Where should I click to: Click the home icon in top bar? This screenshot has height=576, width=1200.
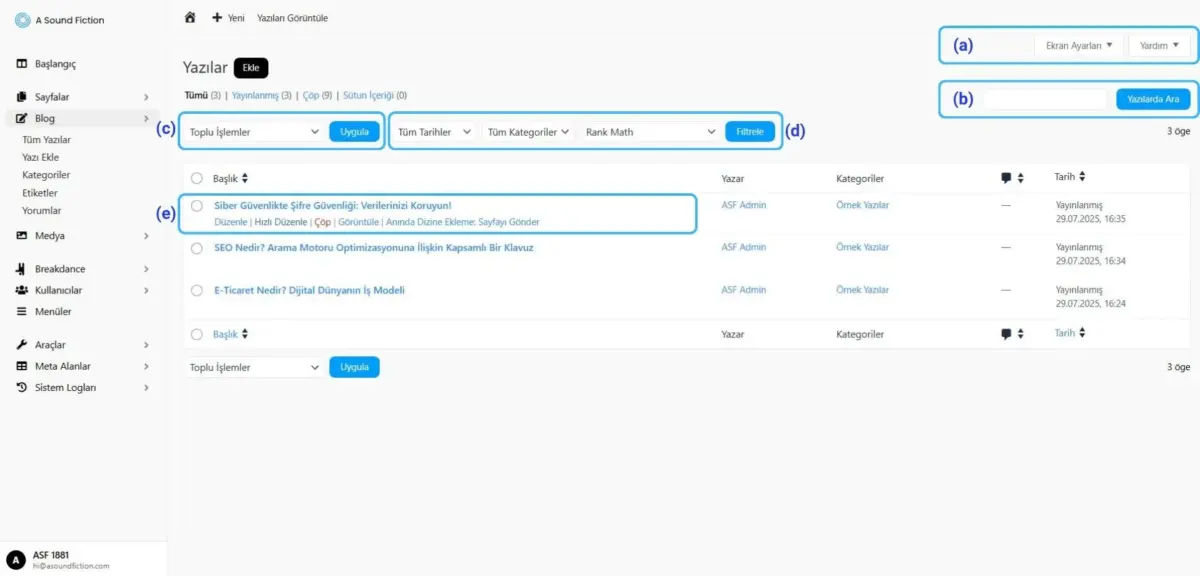(190, 18)
